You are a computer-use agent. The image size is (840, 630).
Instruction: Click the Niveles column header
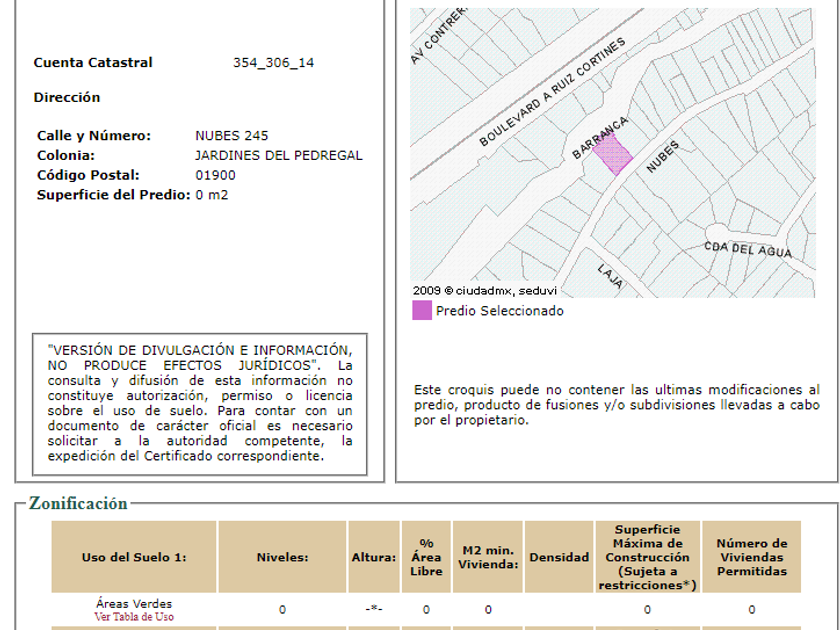(x=282, y=557)
